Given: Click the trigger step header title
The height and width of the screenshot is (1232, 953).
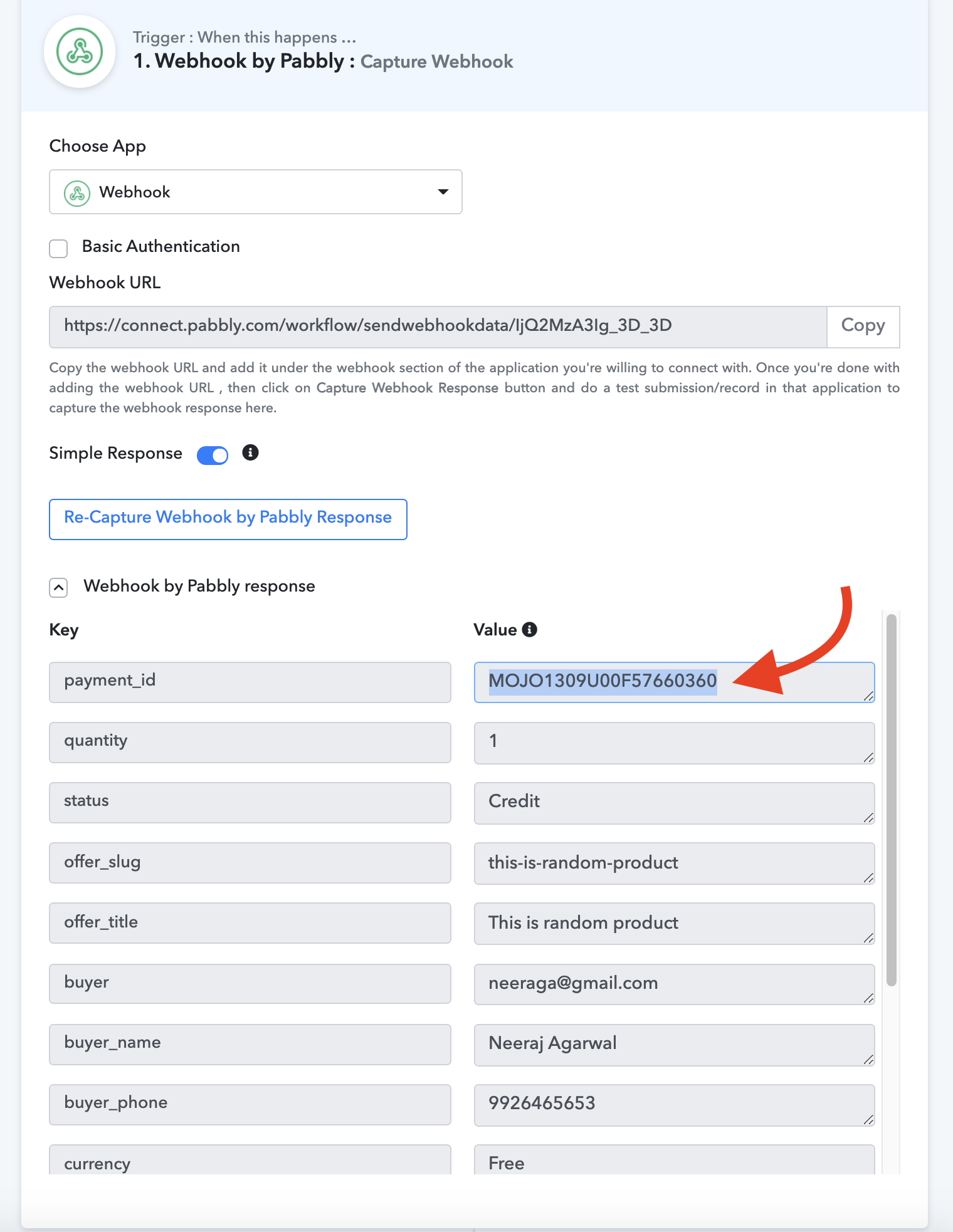Looking at the screenshot, I should tap(323, 61).
